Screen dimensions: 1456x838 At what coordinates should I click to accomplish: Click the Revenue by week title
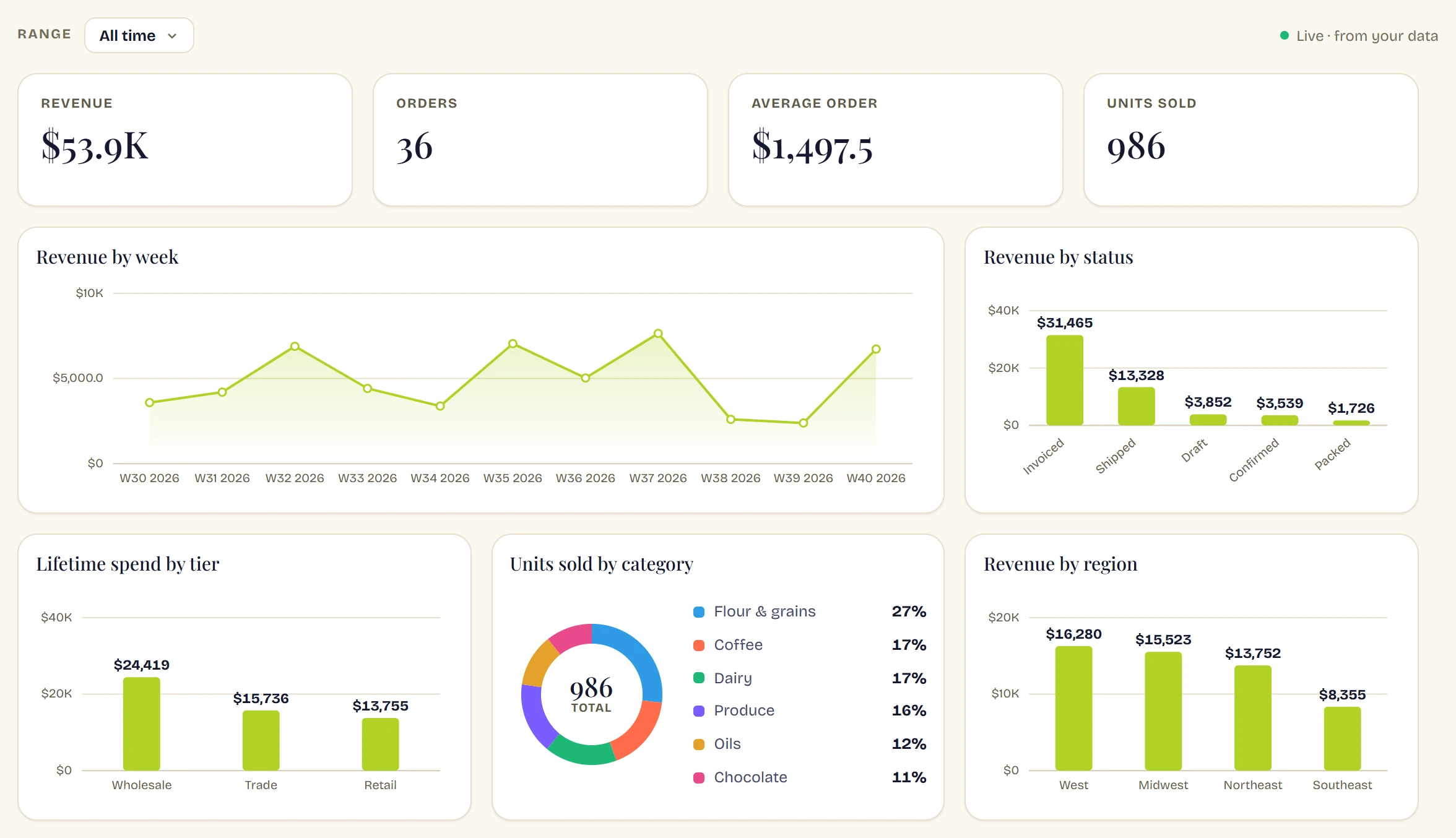tap(107, 257)
